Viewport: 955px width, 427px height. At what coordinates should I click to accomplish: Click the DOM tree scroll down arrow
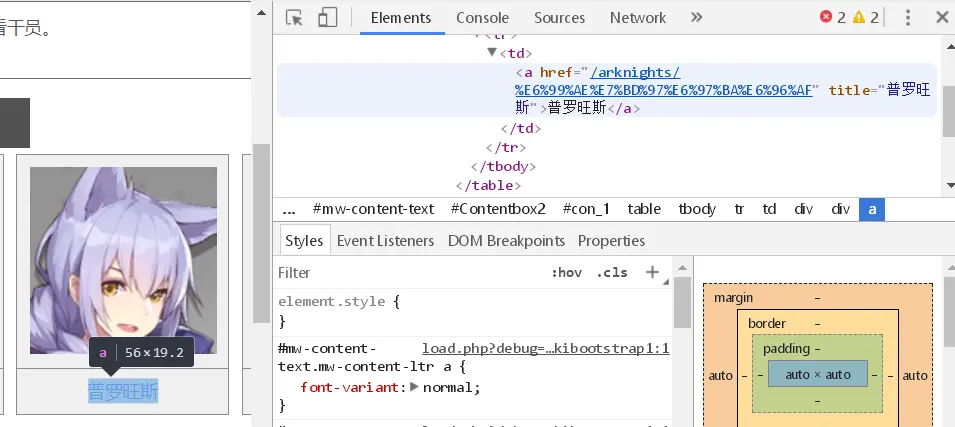coord(949,185)
